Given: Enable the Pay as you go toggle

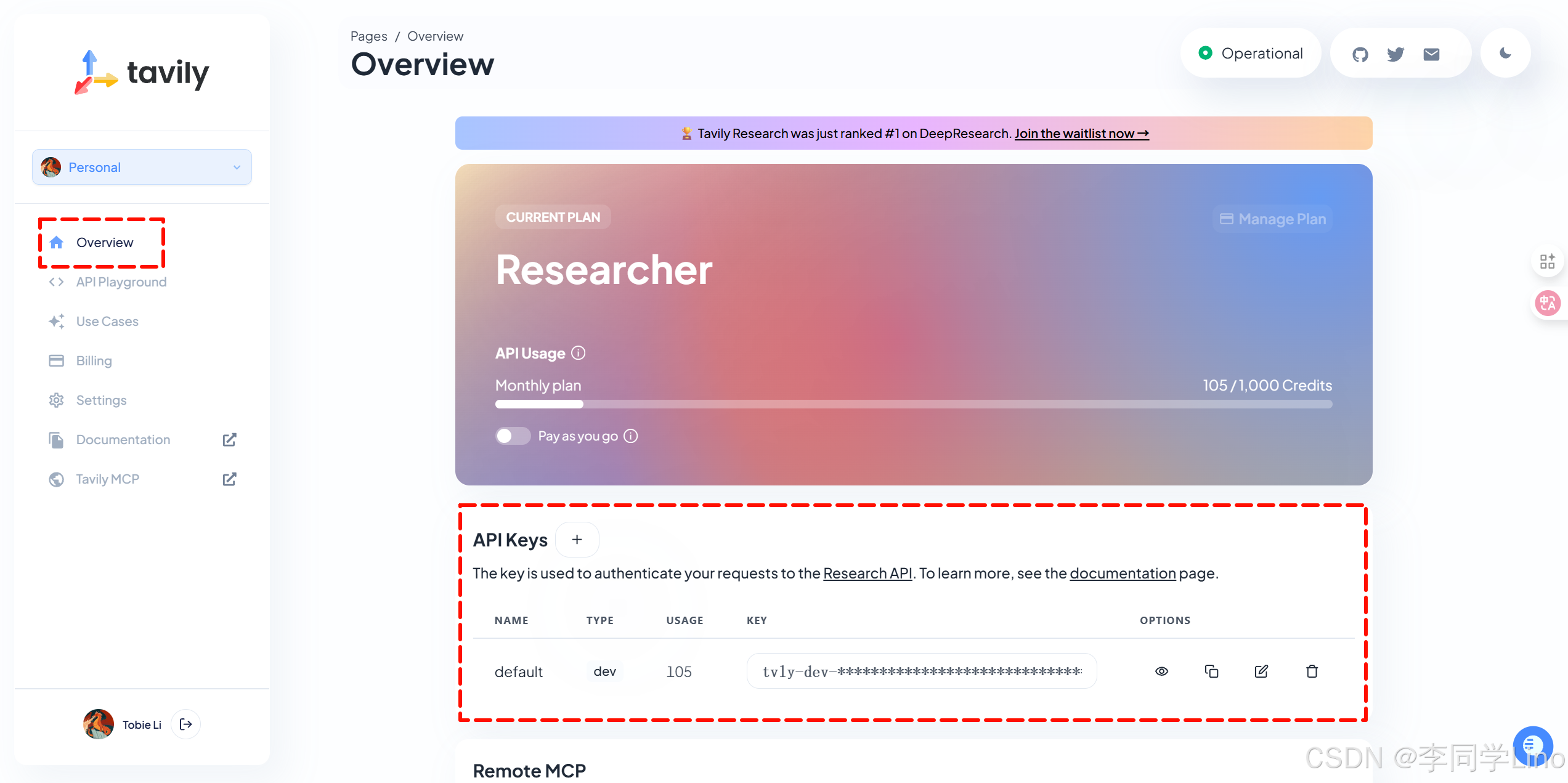Looking at the screenshot, I should point(513,436).
